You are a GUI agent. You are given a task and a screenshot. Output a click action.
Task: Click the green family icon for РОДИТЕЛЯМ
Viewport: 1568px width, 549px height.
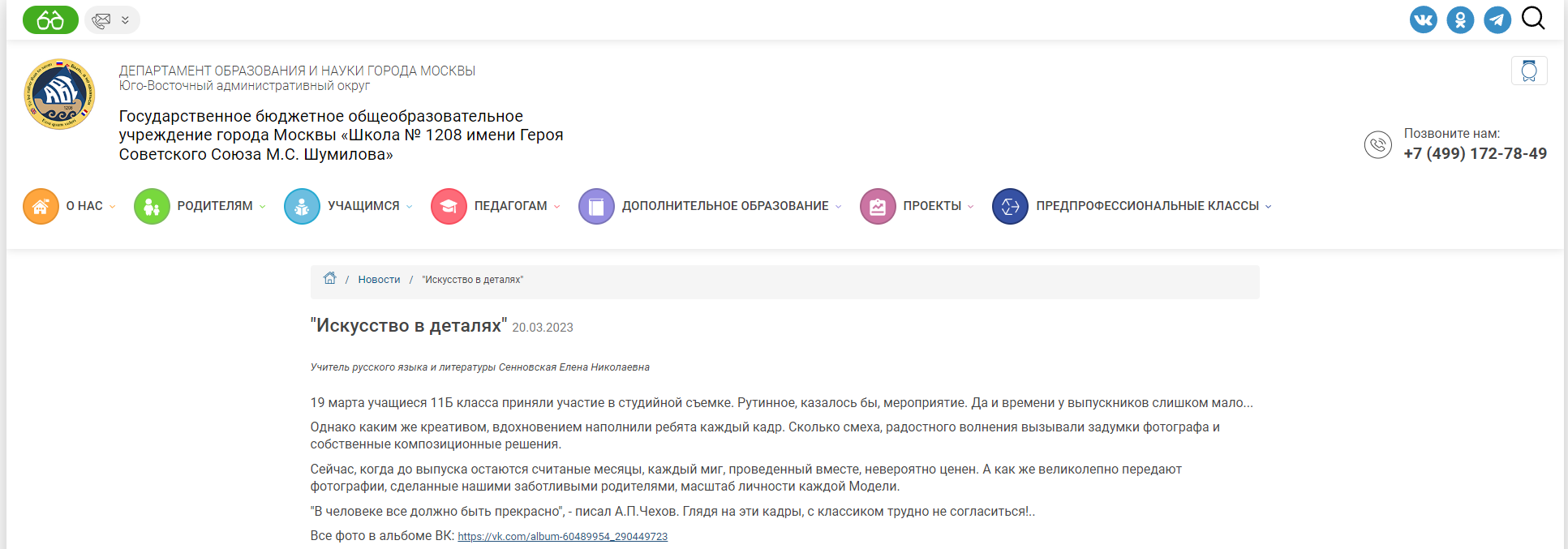point(152,206)
